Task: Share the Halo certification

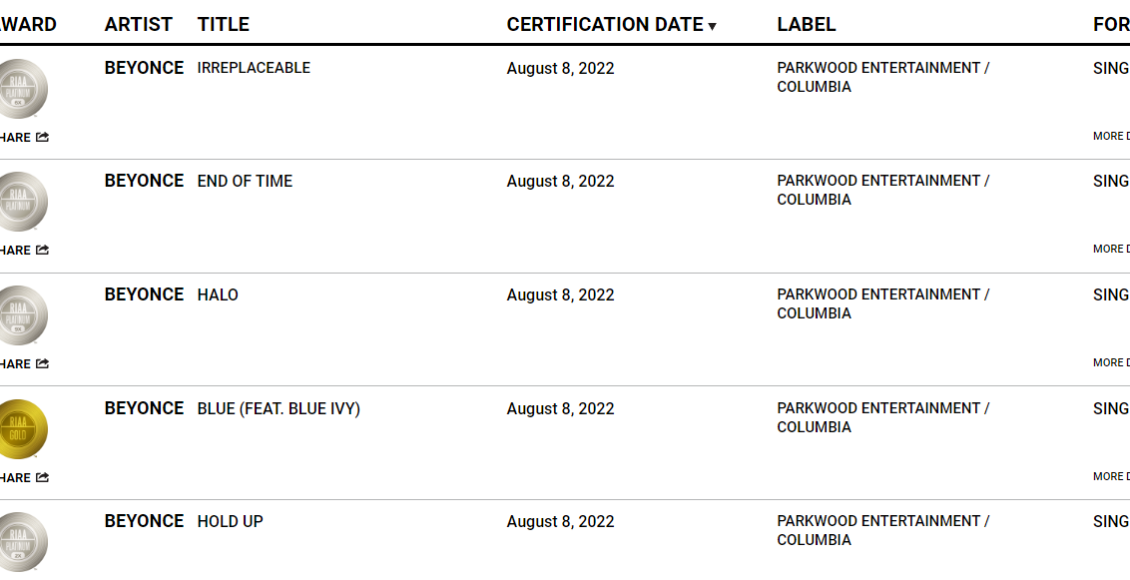Action: click(24, 364)
